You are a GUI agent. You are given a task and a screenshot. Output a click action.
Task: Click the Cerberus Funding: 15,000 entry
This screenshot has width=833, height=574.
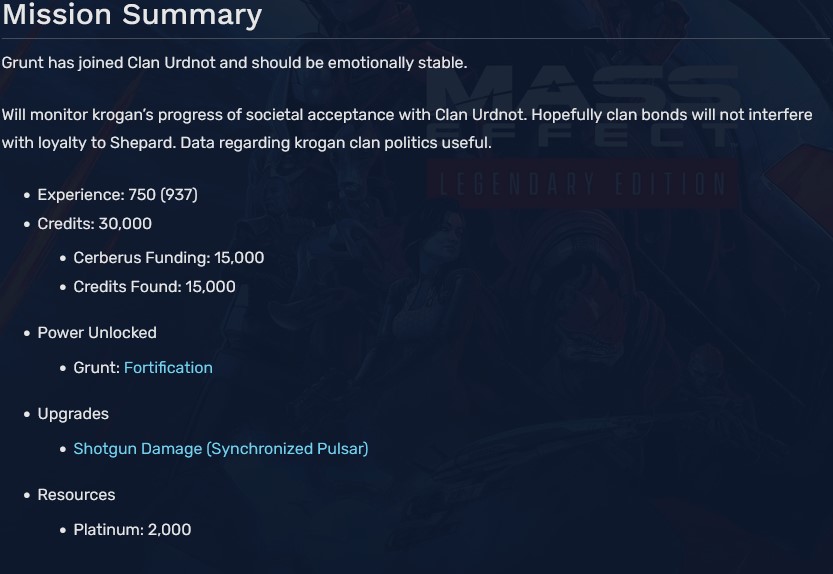pyautogui.click(x=168, y=258)
